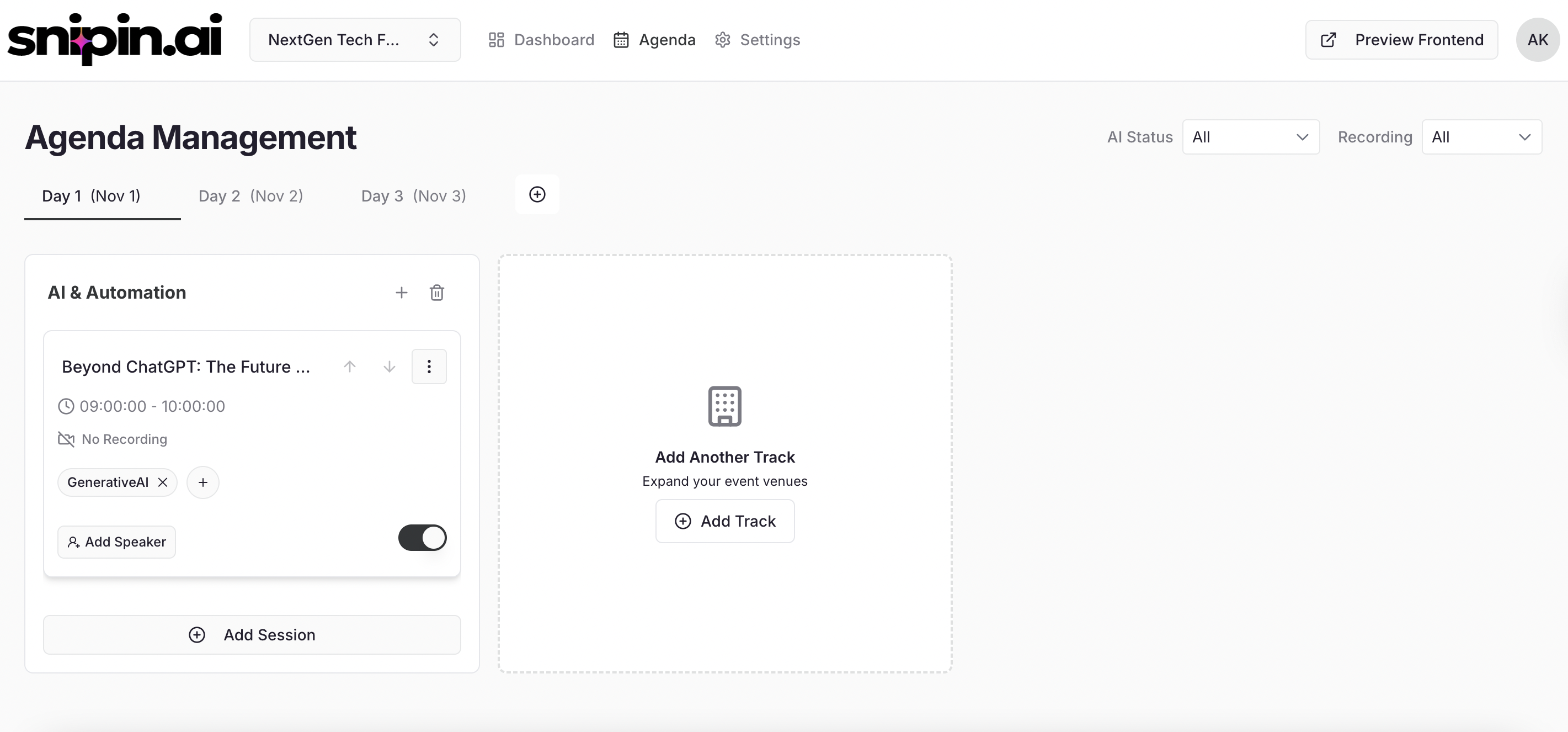Open the AK user avatar menu
1568x732 pixels.
coord(1537,40)
